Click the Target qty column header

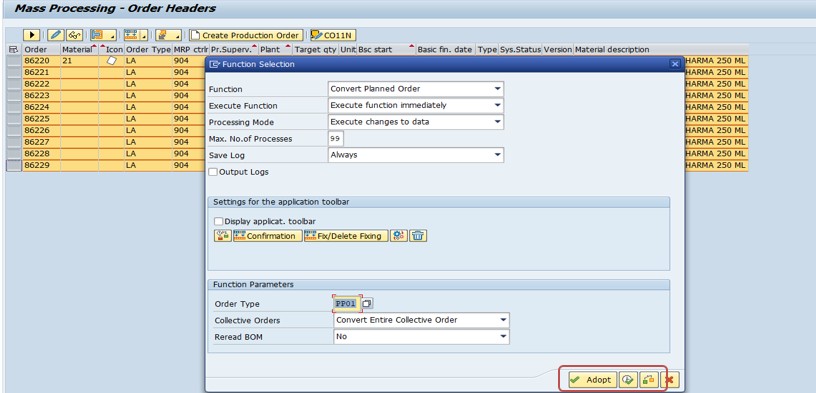coord(315,49)
